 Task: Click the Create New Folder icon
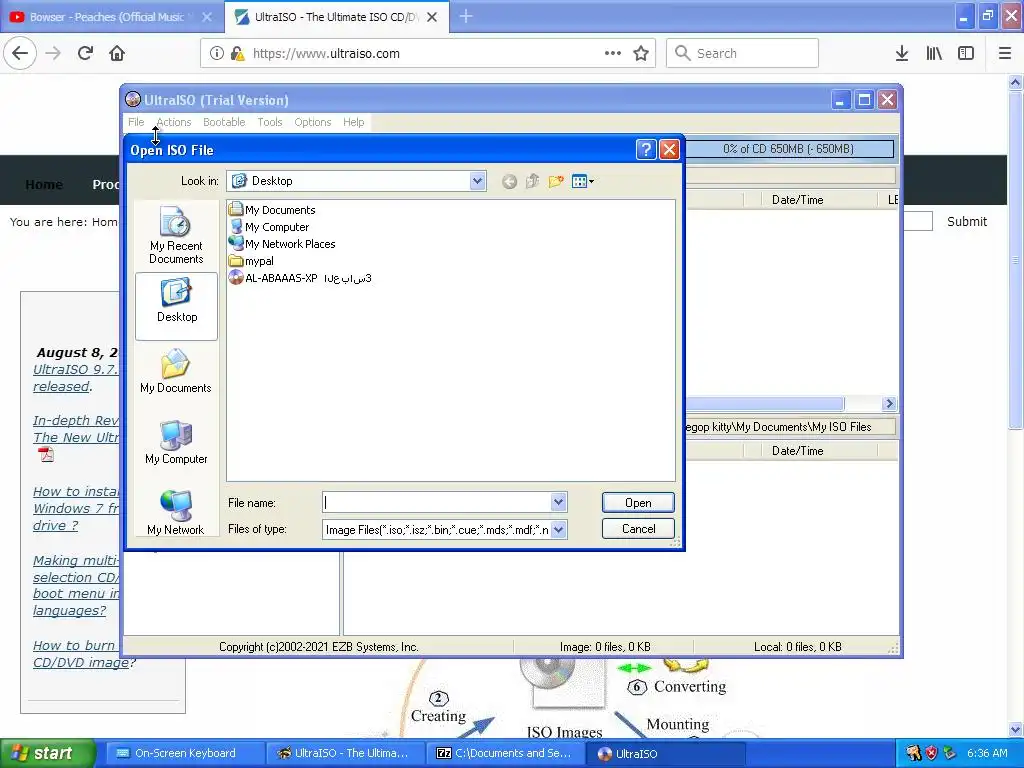(556, 181)
